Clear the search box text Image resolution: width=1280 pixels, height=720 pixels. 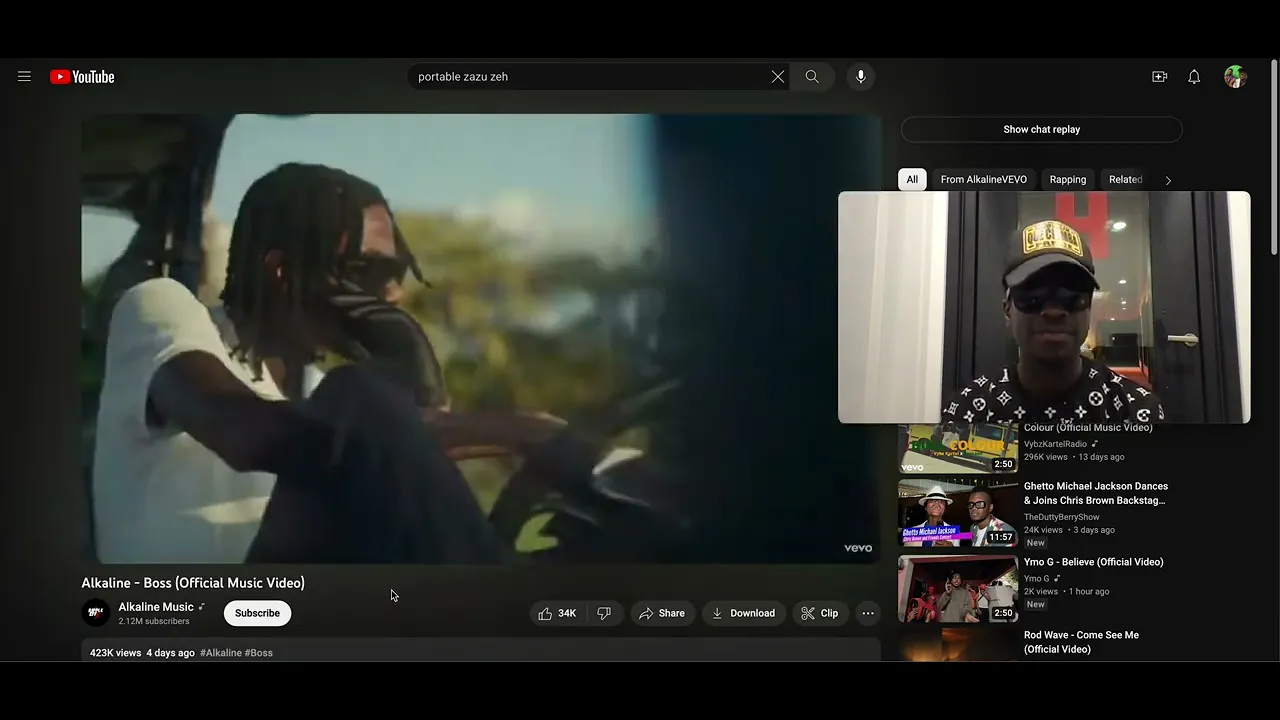(777, 77)
